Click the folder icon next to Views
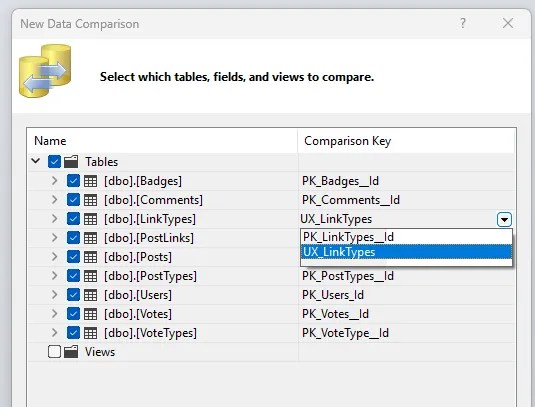The height and width of the screenshot is (407, 535). pos(71,352)
